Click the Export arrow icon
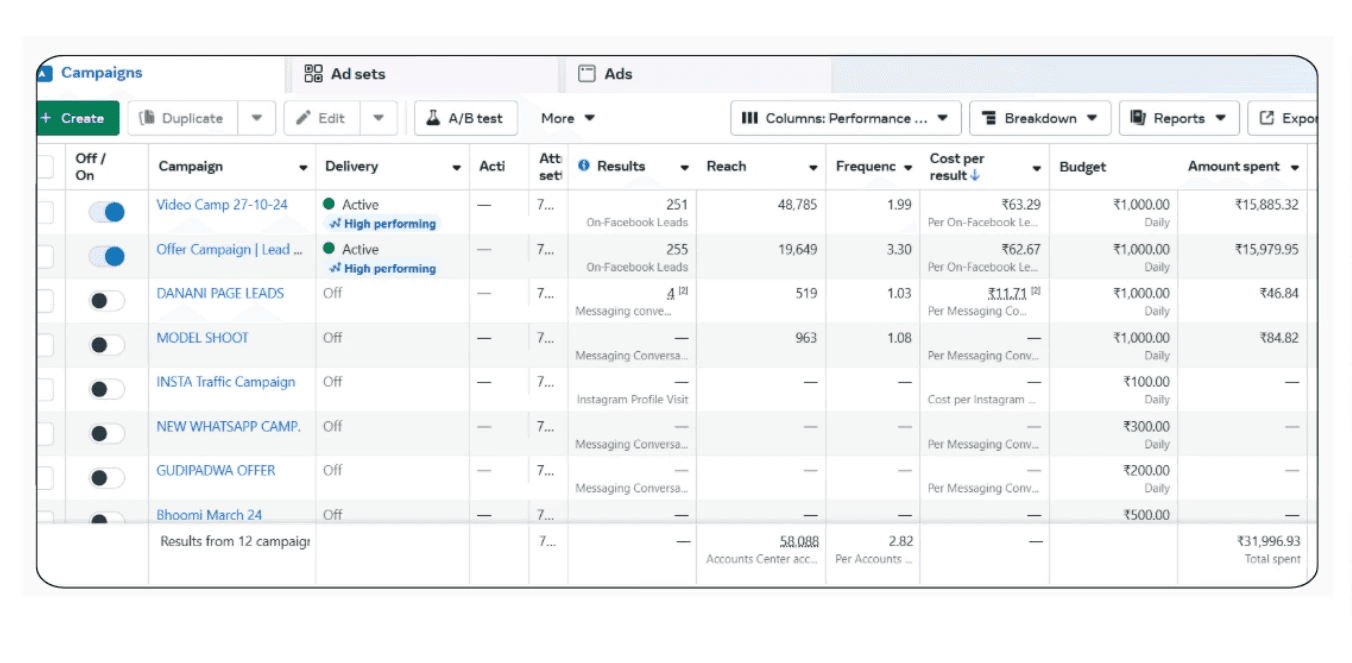This screenshot has width=1352, height=663. point(1267,118)
